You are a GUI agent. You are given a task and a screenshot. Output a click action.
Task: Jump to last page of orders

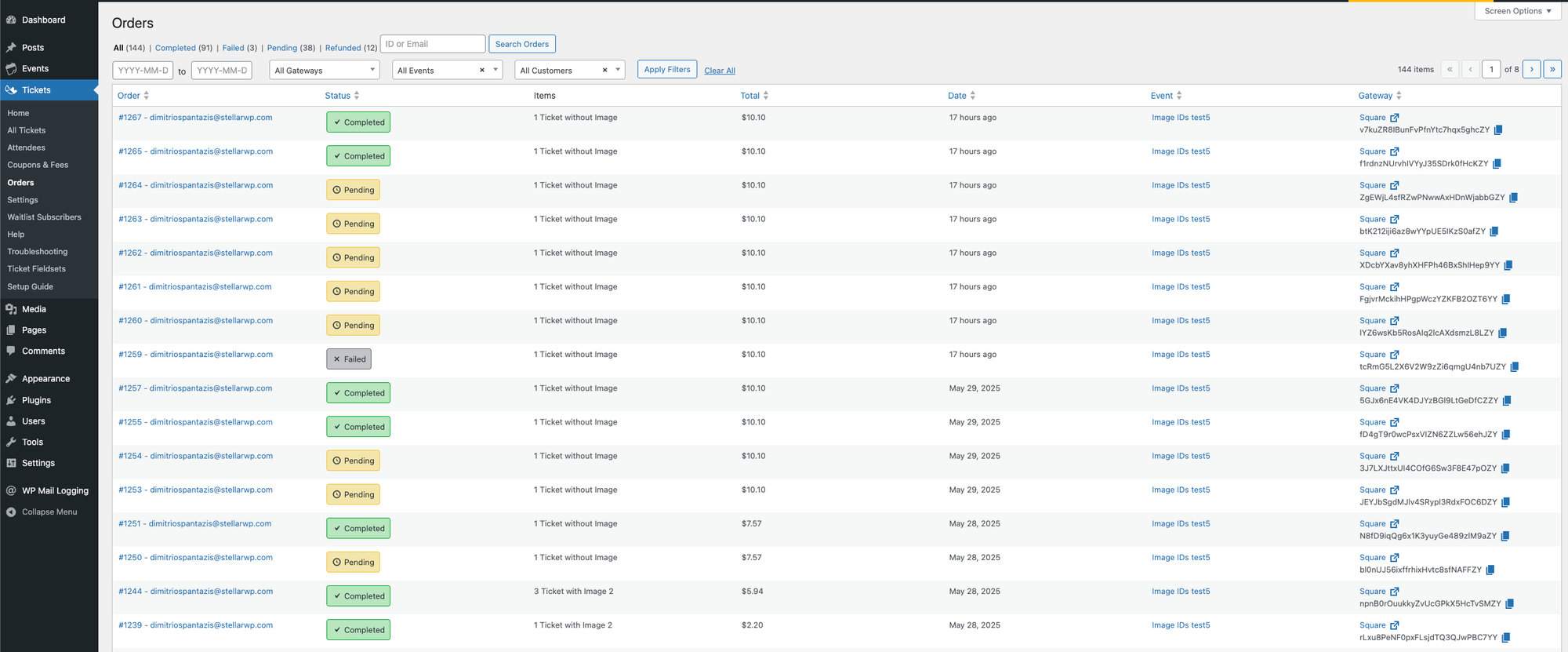[x=1552, y=69]
